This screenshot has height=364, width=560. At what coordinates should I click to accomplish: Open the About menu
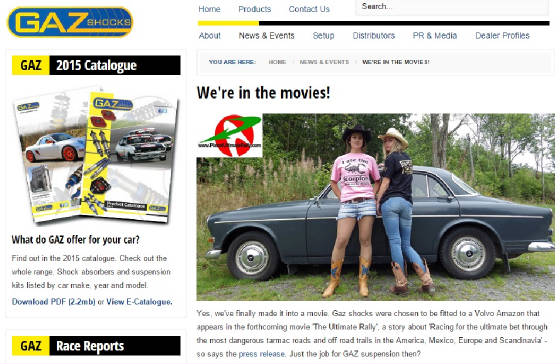pyautogui.click(x=210, y=35)
